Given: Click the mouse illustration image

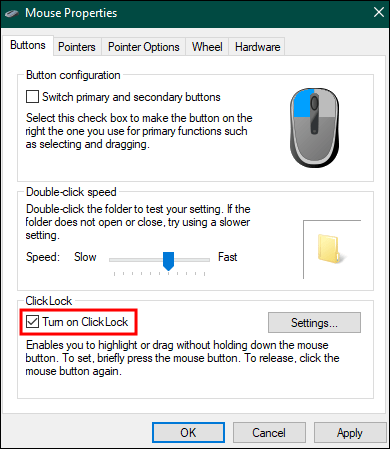Looking at the screenshot, I should click(x=314, y=128).
